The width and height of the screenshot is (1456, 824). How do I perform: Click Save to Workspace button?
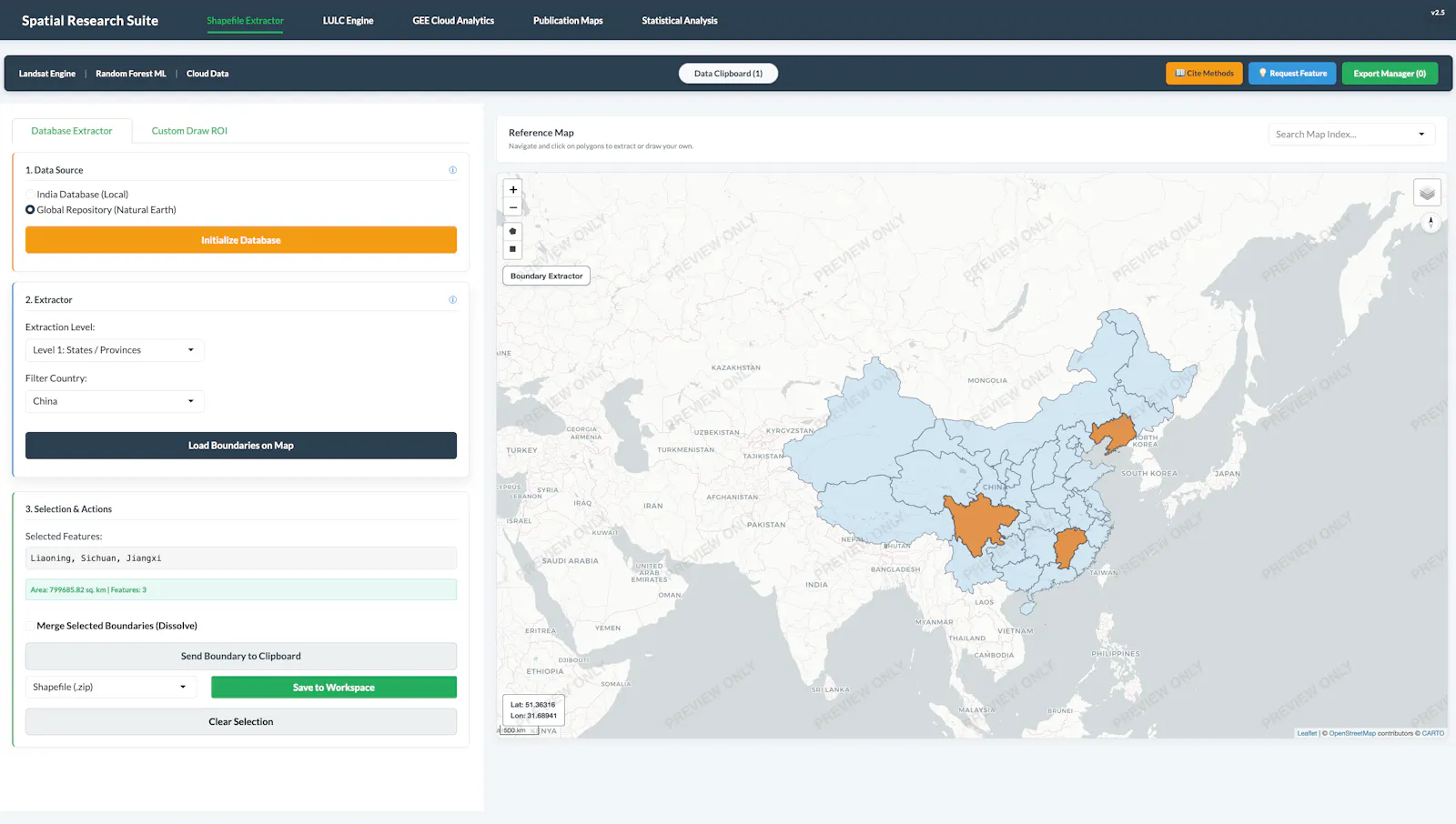pos(334,688)
